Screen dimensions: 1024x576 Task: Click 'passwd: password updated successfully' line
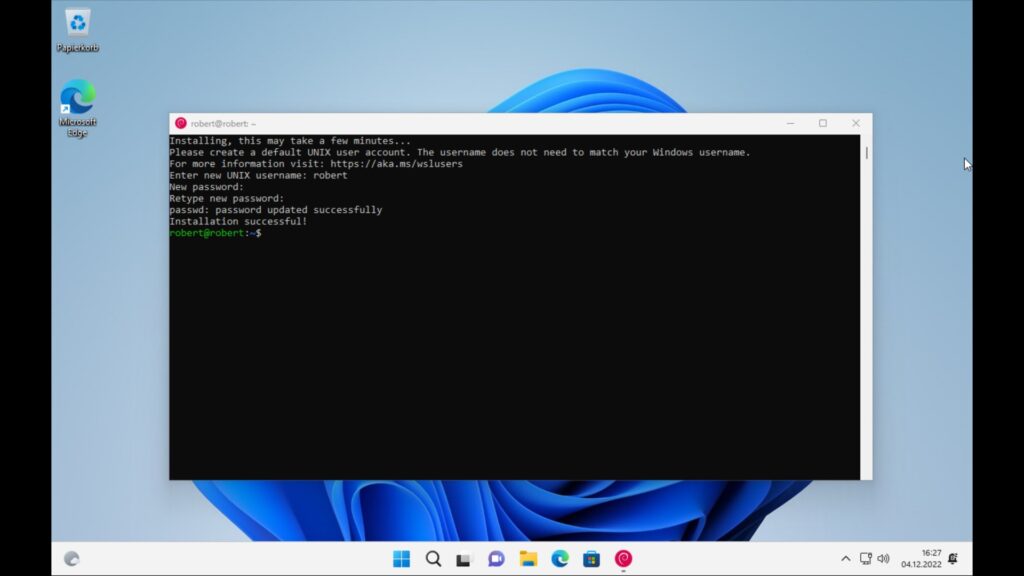[276, 210]
